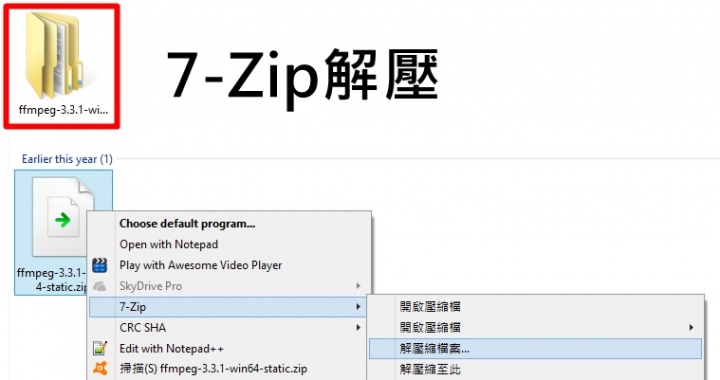Click the Notepad++ icon in context menu

pos(100,348)
